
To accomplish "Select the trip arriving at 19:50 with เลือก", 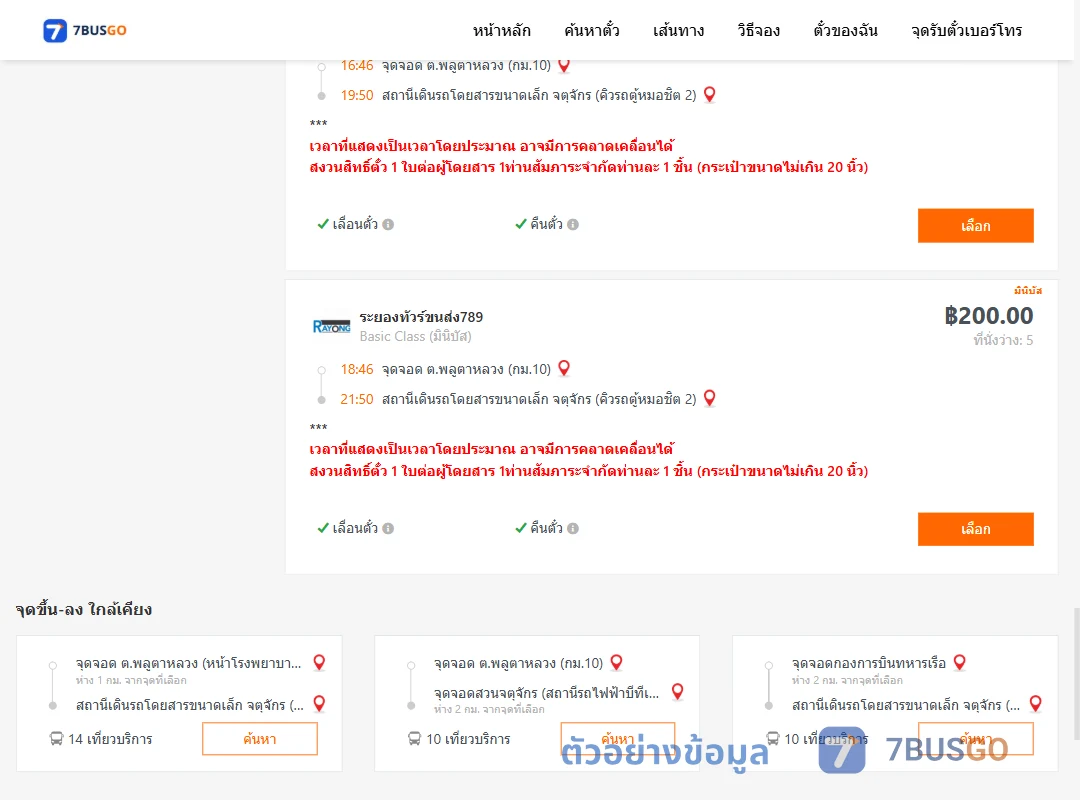I will [975, 226].
